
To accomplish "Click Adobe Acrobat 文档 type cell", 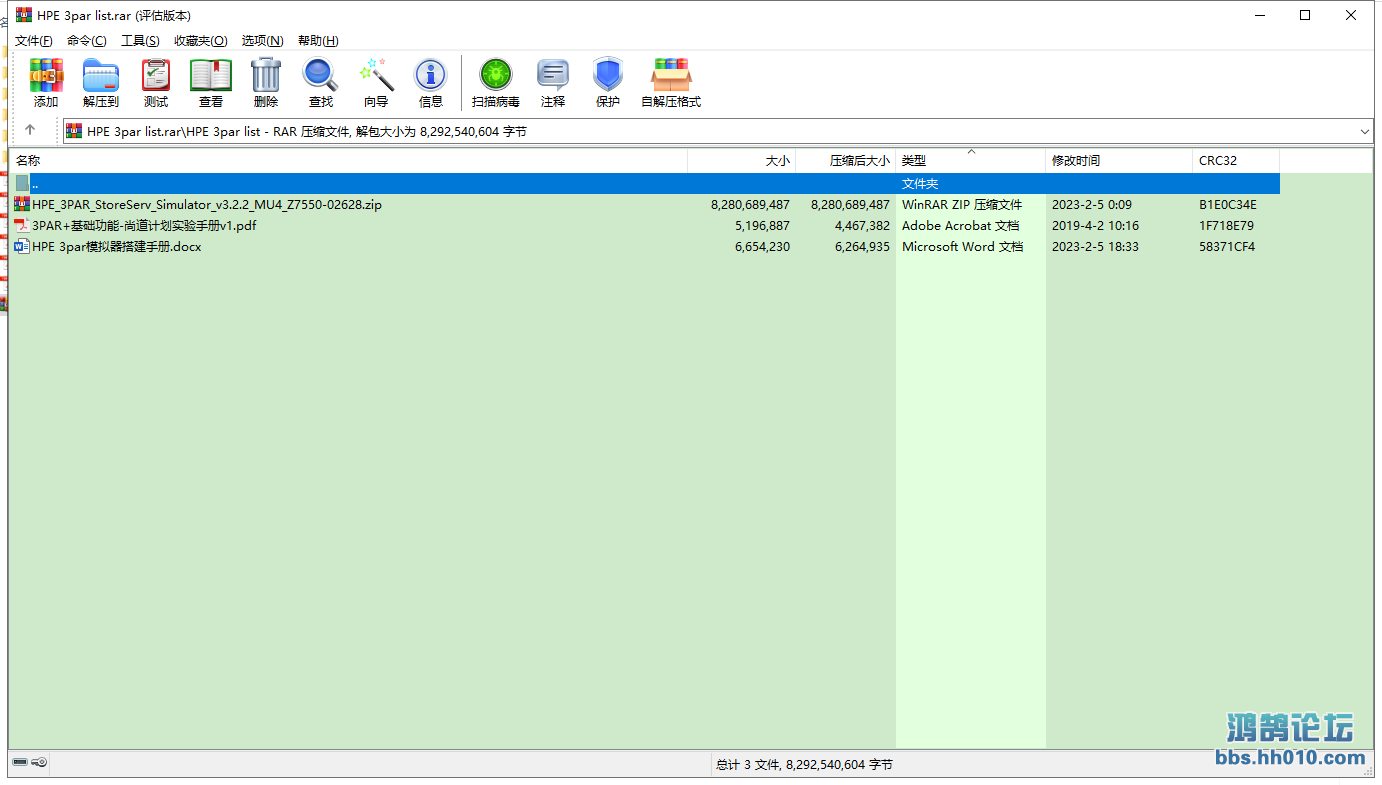I will [x=960, y=225].
